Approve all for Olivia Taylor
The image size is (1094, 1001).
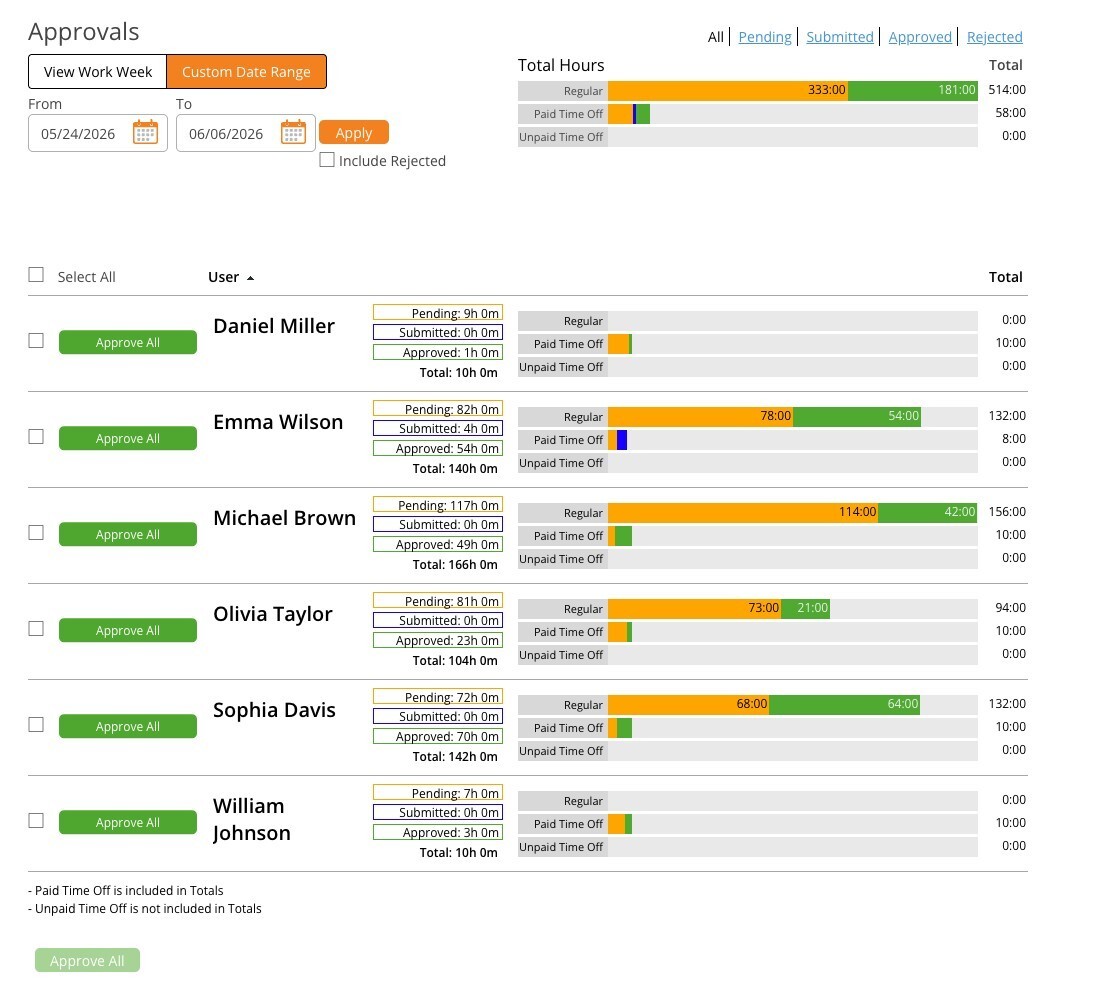tap(128, 631)
